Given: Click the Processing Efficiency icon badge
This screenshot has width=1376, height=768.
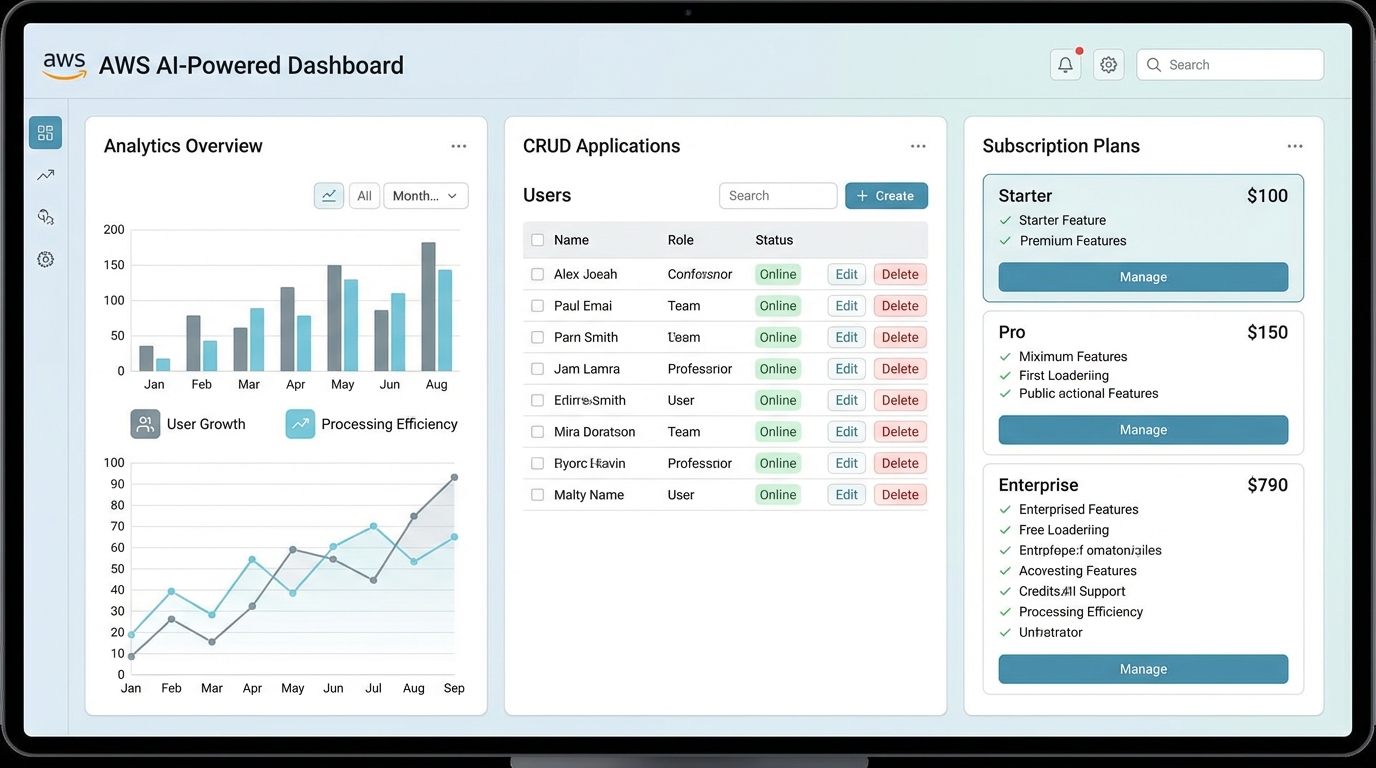Looking at the screenshot, I should point(299,423).
